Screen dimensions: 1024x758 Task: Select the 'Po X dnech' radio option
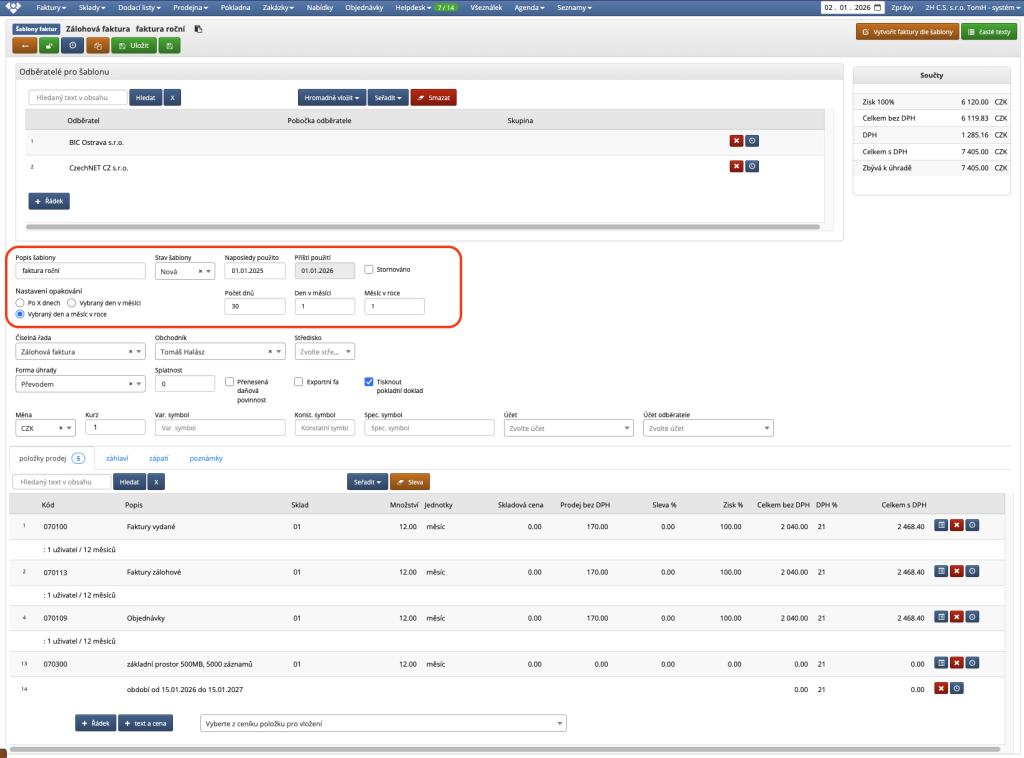point(20,301)
